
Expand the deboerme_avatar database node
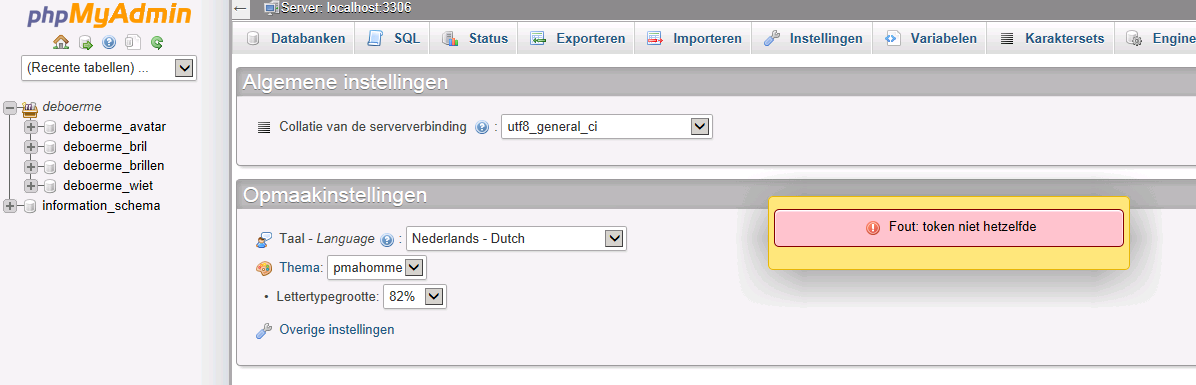[x=31, y=127]
